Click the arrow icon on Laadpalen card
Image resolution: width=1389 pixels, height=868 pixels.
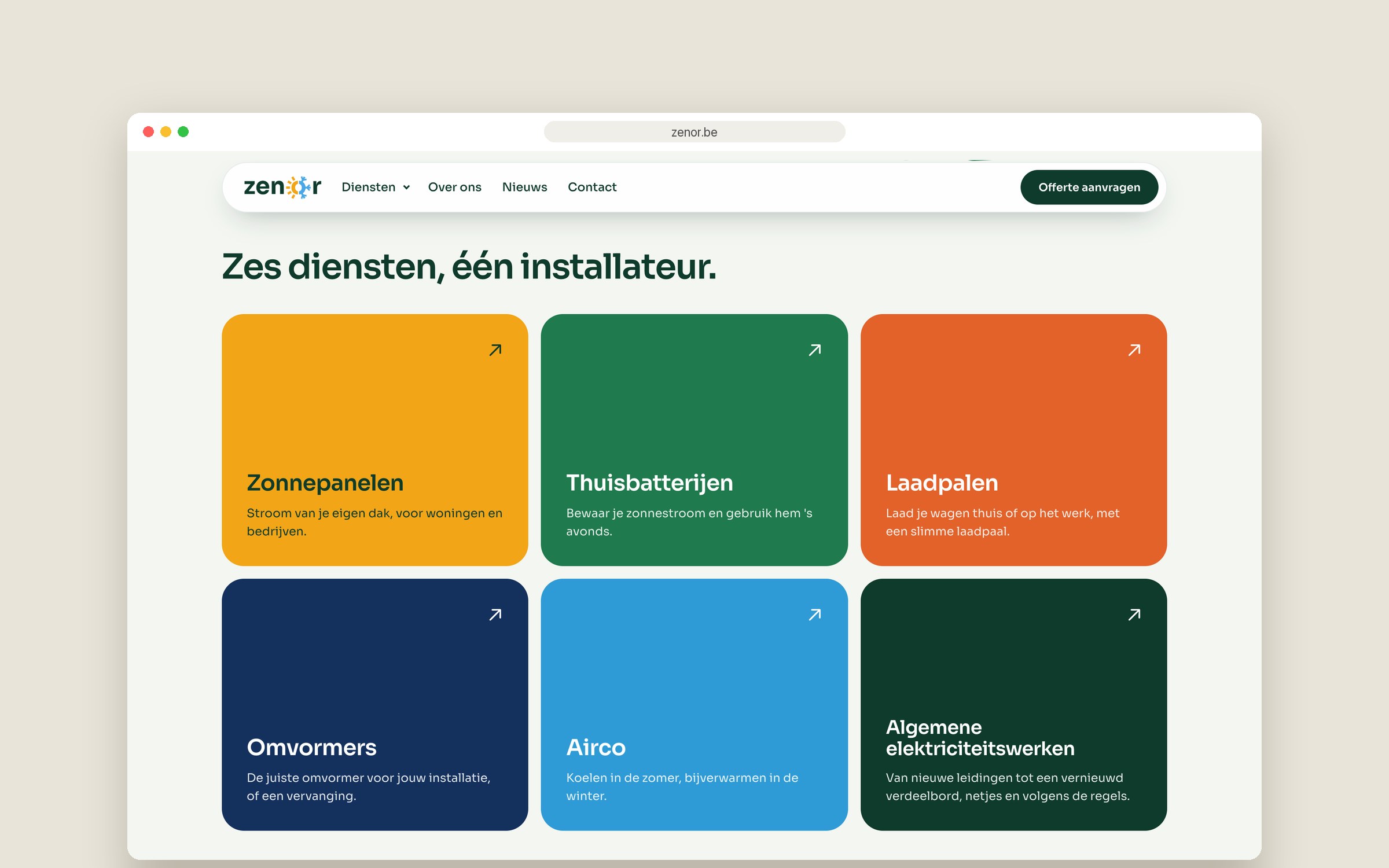[x=1134, y=350]
